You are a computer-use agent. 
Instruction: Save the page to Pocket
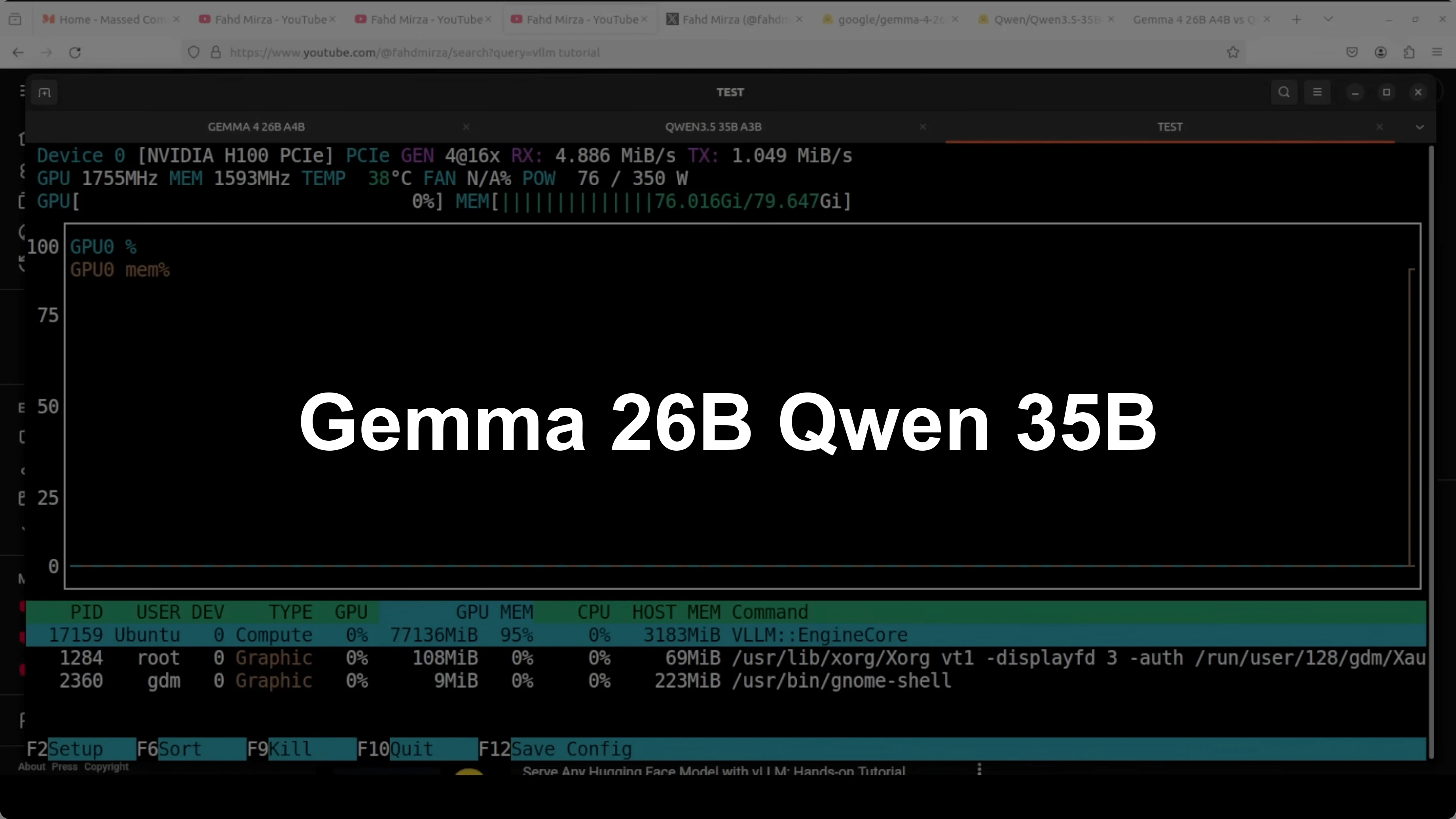tap(1352, 53)
